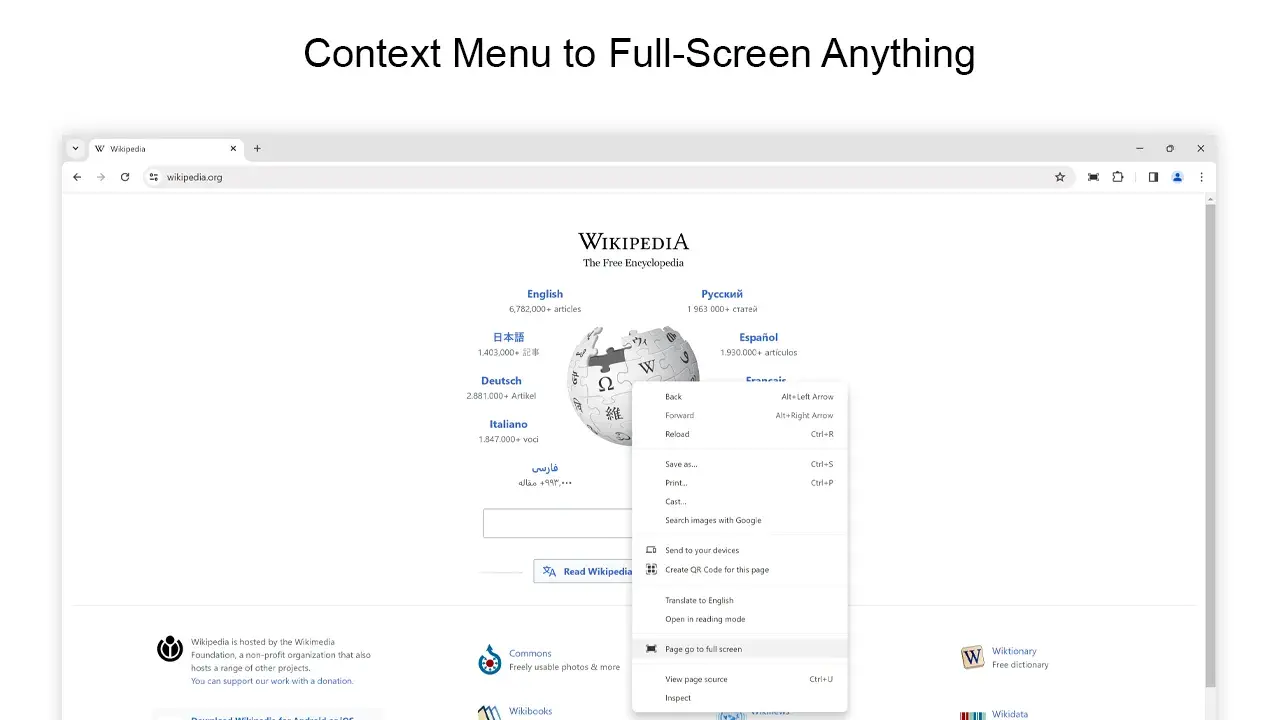Close the Wikipedia tab

pyautogui.click(x=234, y=148)
